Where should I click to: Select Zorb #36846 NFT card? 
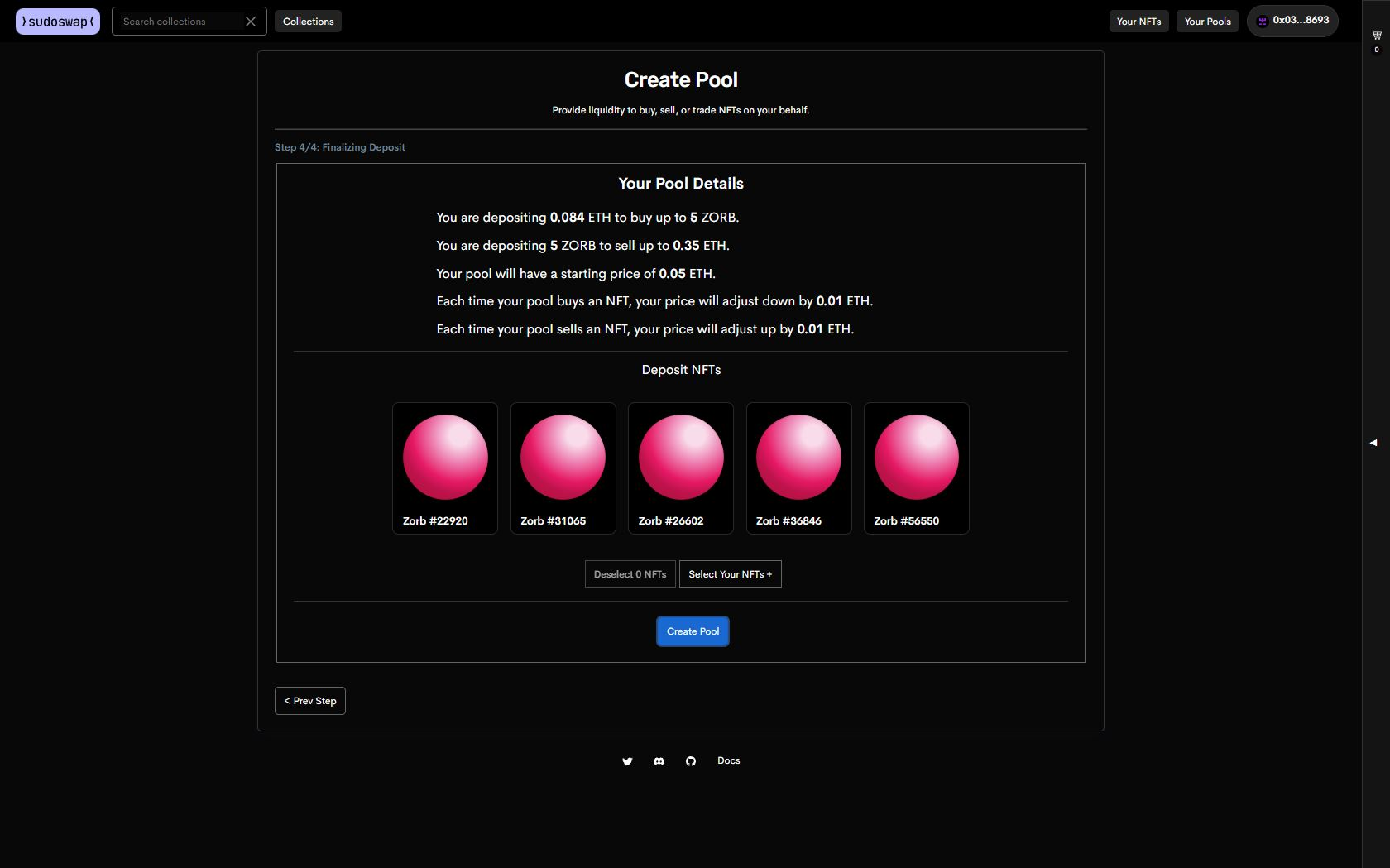pos(799,468)
